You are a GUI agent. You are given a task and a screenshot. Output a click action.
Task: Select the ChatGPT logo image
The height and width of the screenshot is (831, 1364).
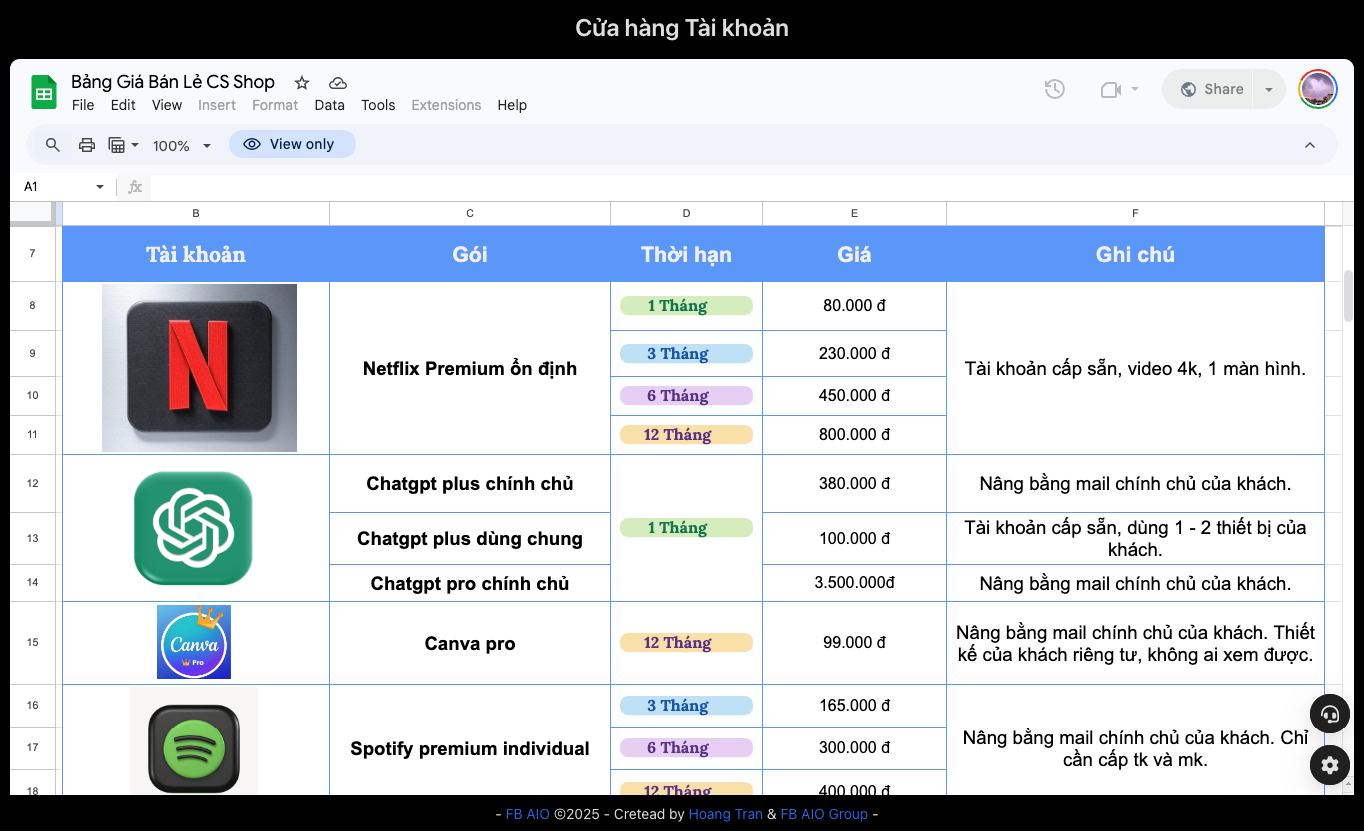coord(193,528)
